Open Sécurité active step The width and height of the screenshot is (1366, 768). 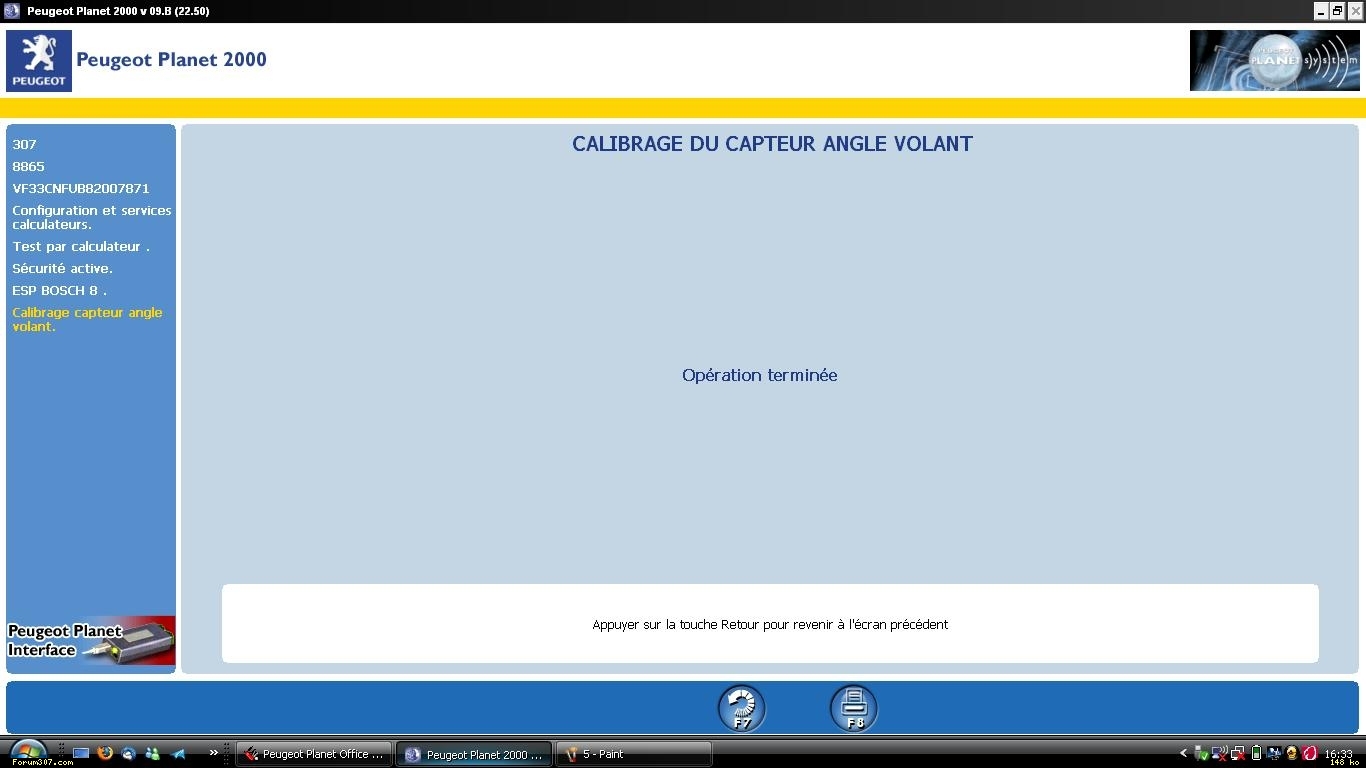(x=62, y=268)
